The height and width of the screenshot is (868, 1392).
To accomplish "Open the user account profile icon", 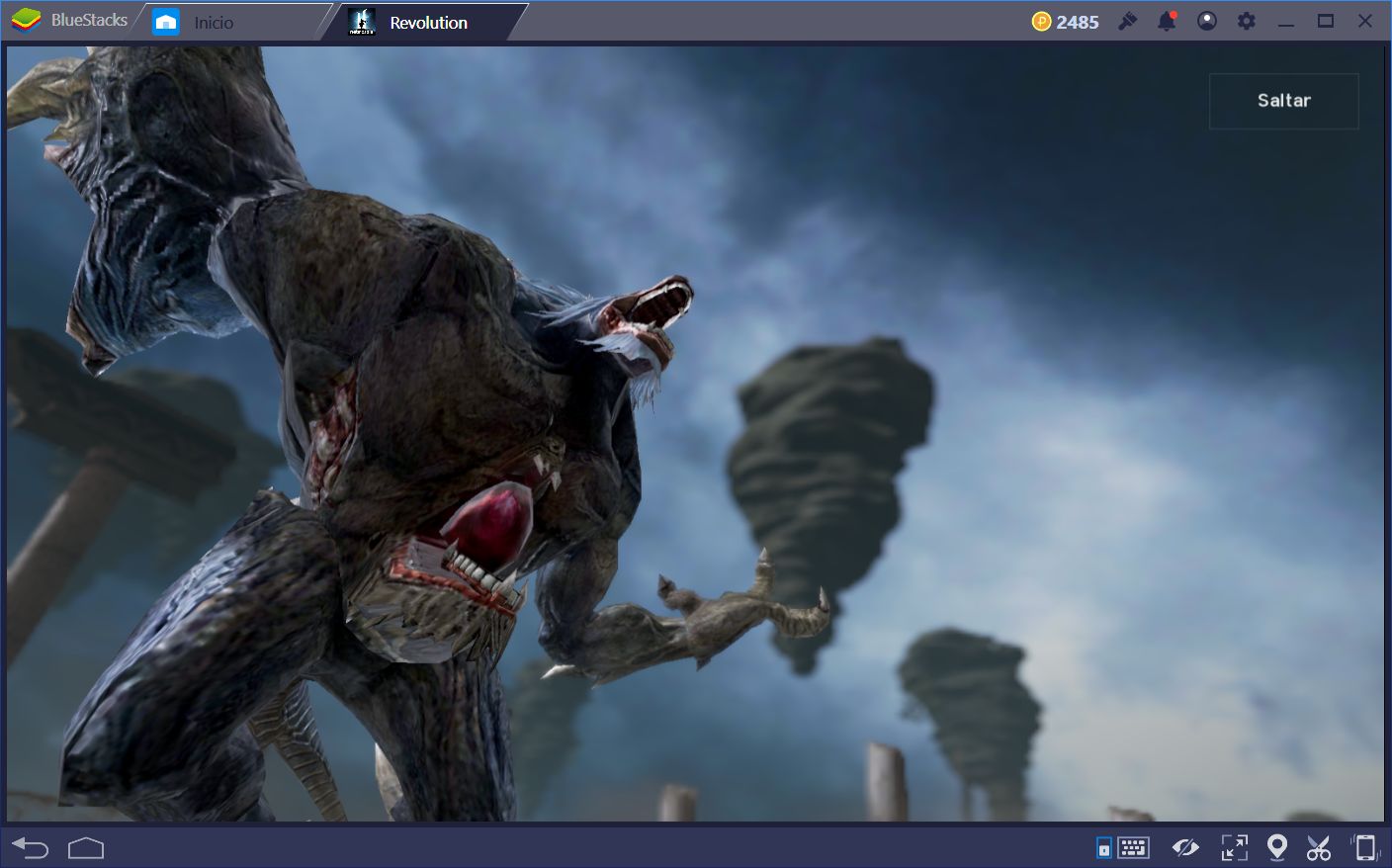I will click(x=1207, y=21).
